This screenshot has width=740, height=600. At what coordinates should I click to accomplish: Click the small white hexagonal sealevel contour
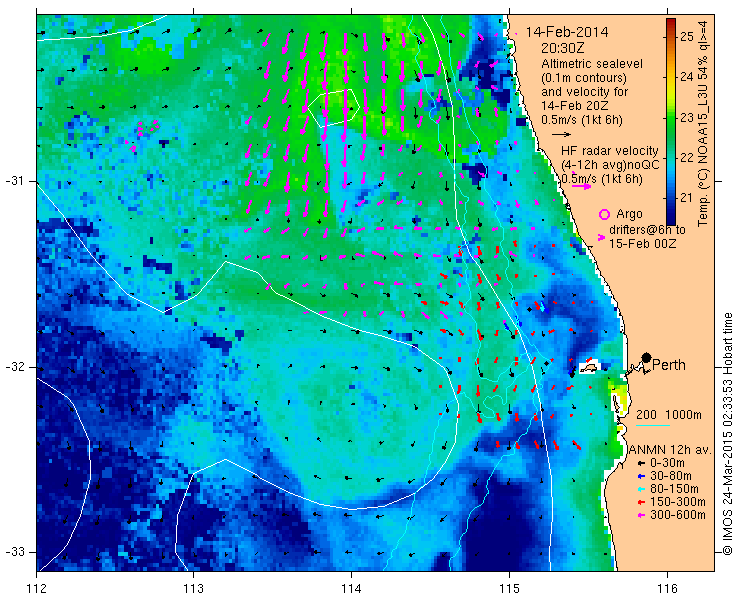coord(334,108)
